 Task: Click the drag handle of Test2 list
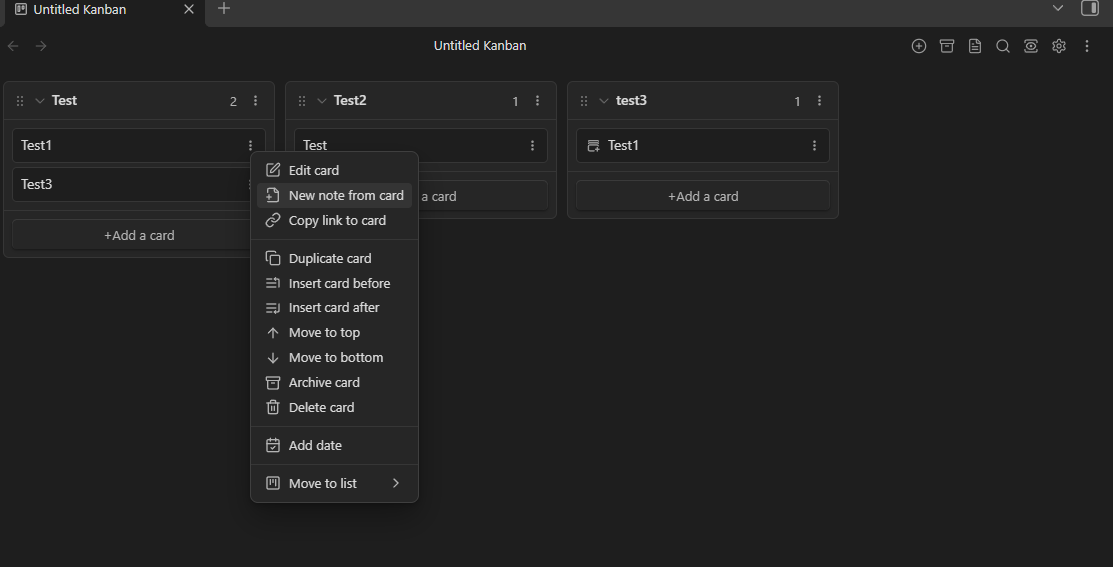[x=302, y=101]
